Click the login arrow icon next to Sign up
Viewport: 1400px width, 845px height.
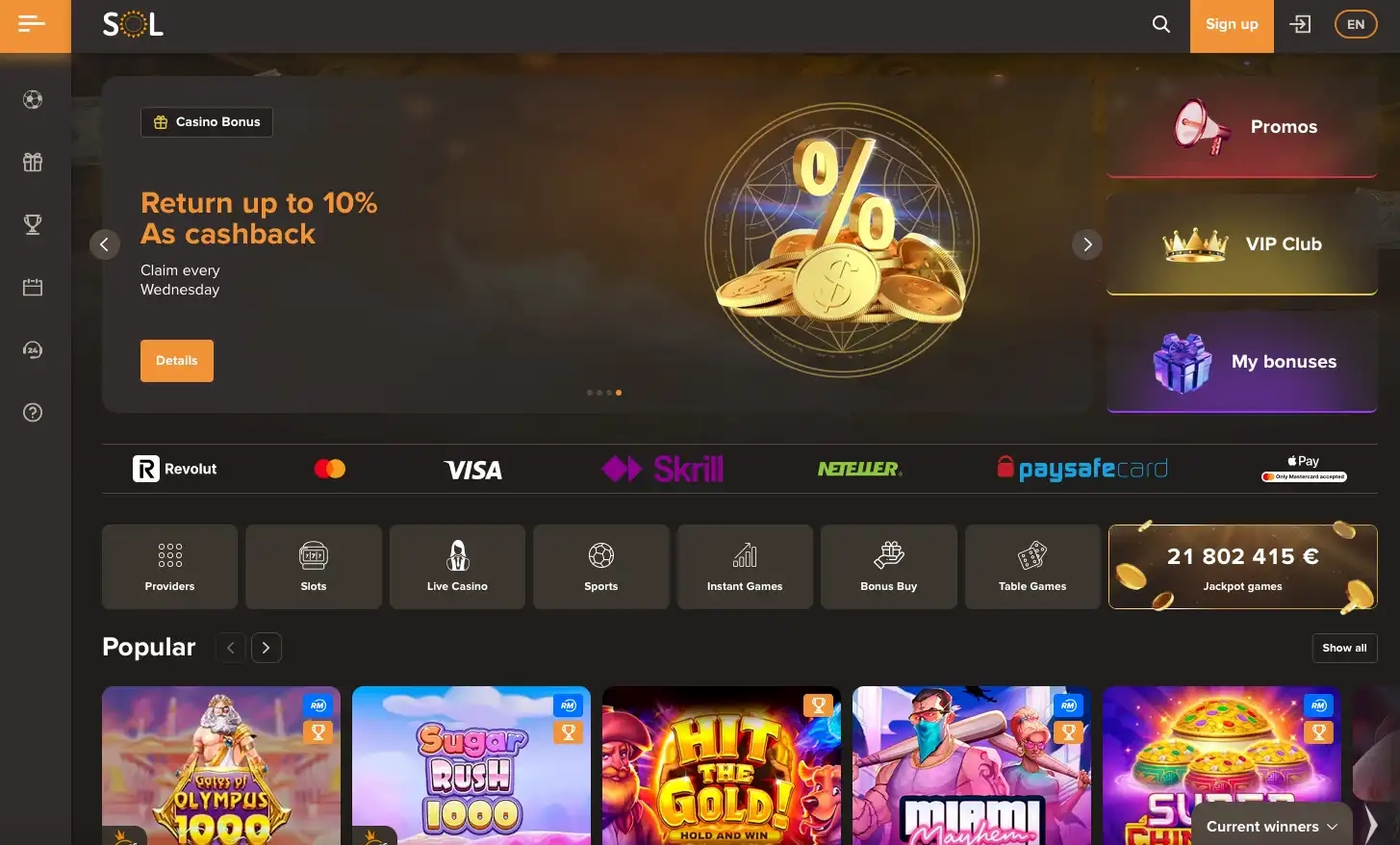pos(1300,24)
